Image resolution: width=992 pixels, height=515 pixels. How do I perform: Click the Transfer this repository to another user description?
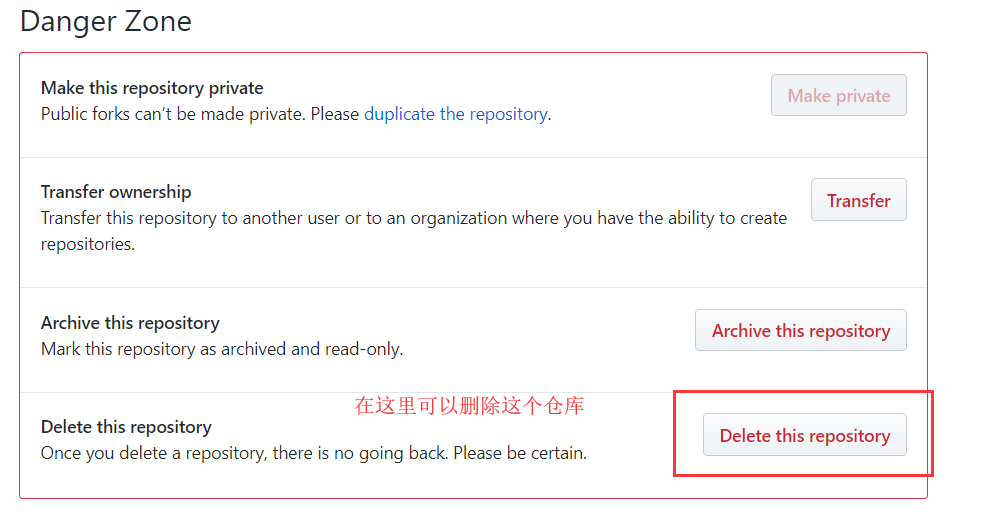(414, 231)
